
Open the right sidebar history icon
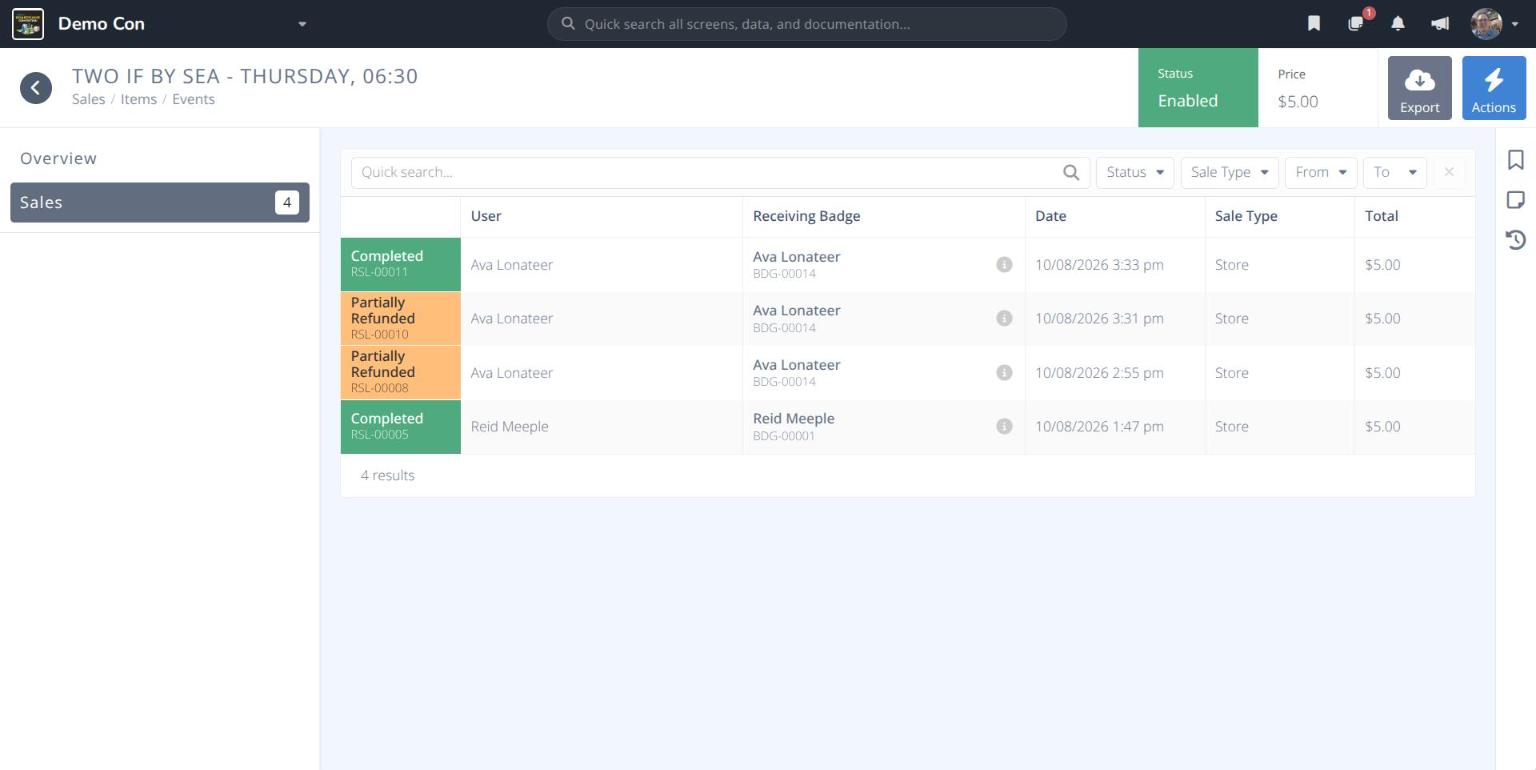(x=1516, y=239)
